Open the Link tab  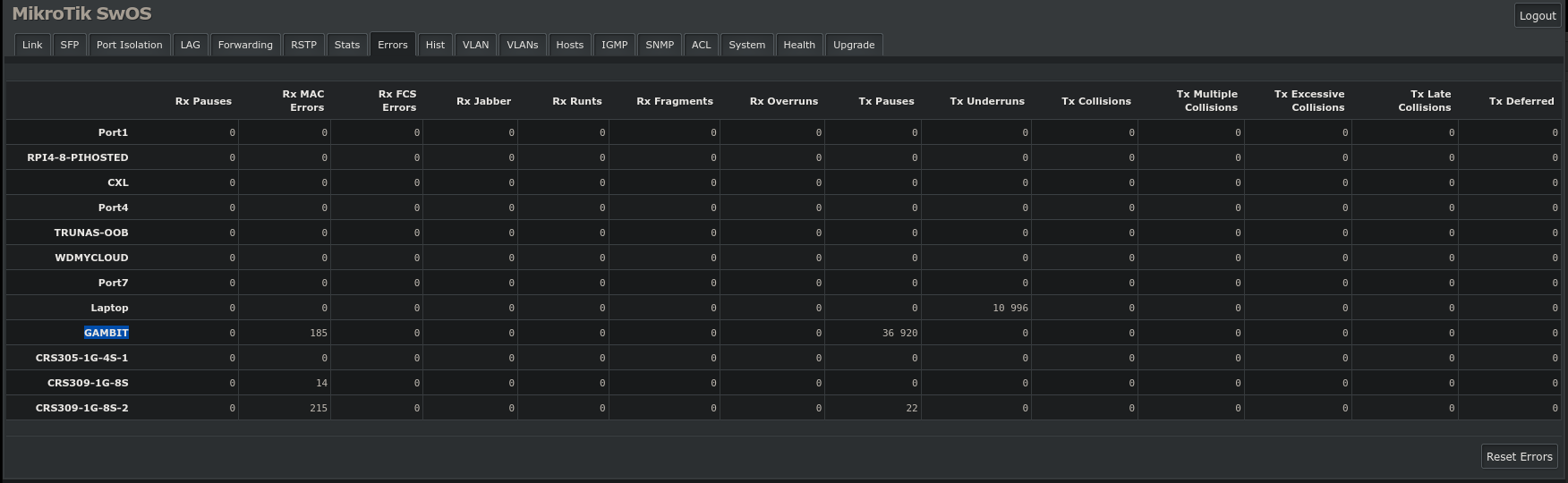(32, 45)
